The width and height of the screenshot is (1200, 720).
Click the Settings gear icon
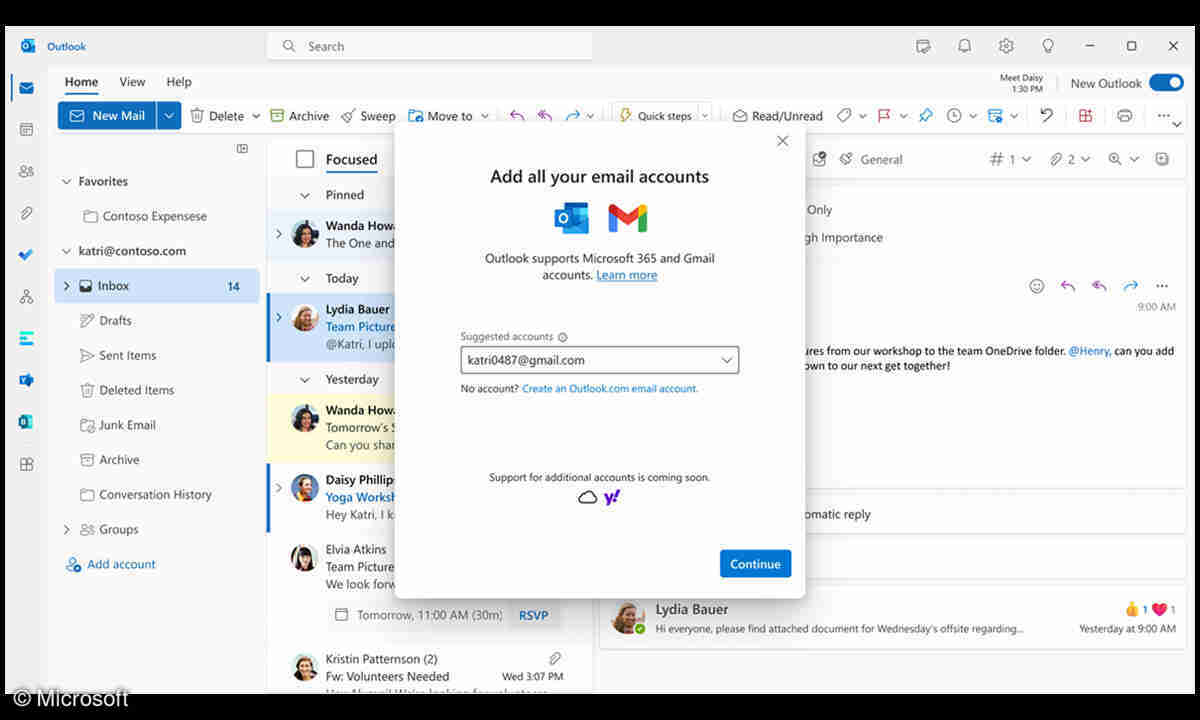click(x=1006, y=46)
